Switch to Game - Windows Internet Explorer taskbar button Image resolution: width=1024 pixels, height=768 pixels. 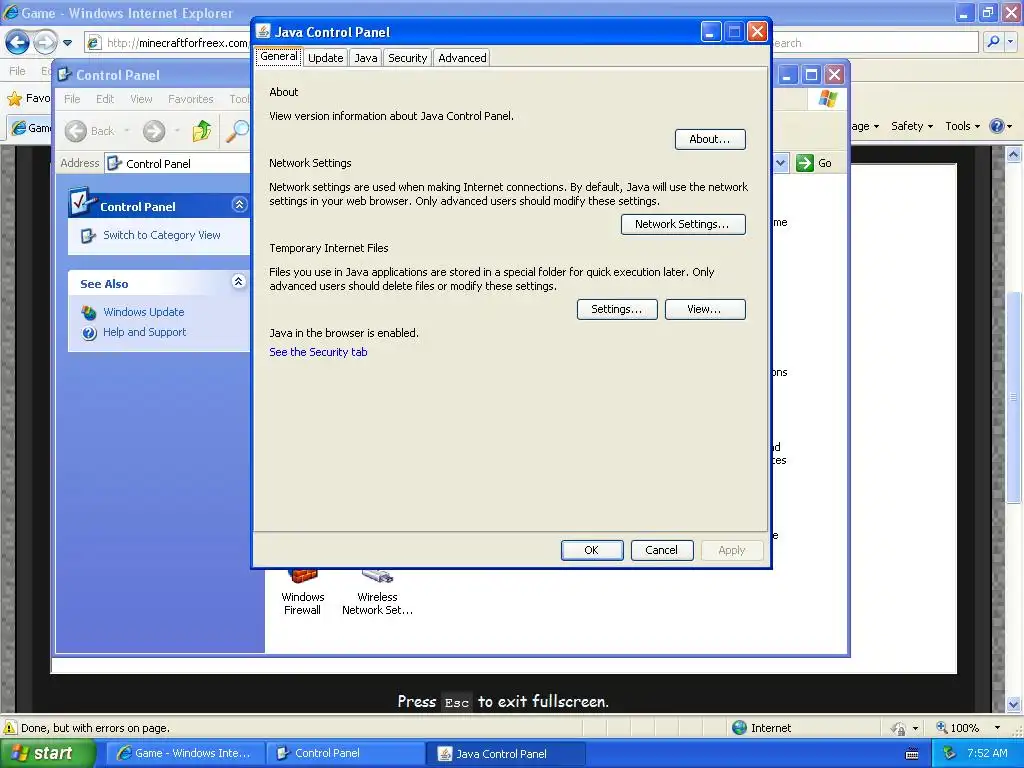pyautogui.click(x=185, y=753)
